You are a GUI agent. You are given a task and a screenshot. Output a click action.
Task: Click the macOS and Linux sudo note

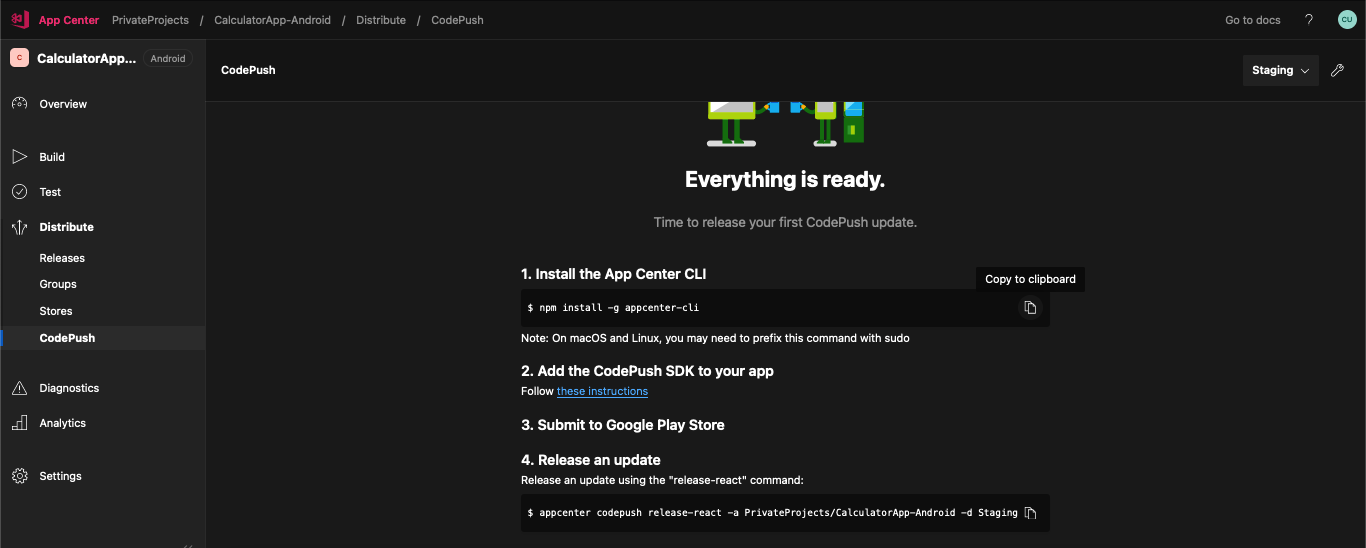click(x=715, y=338)
